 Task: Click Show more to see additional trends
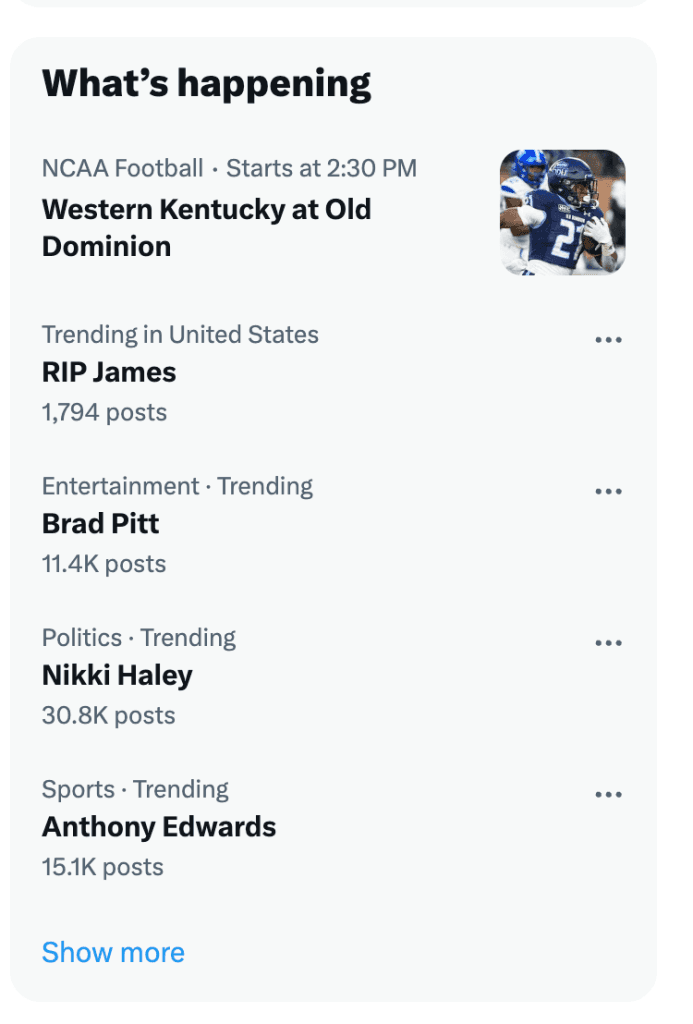tap(113, 952)
